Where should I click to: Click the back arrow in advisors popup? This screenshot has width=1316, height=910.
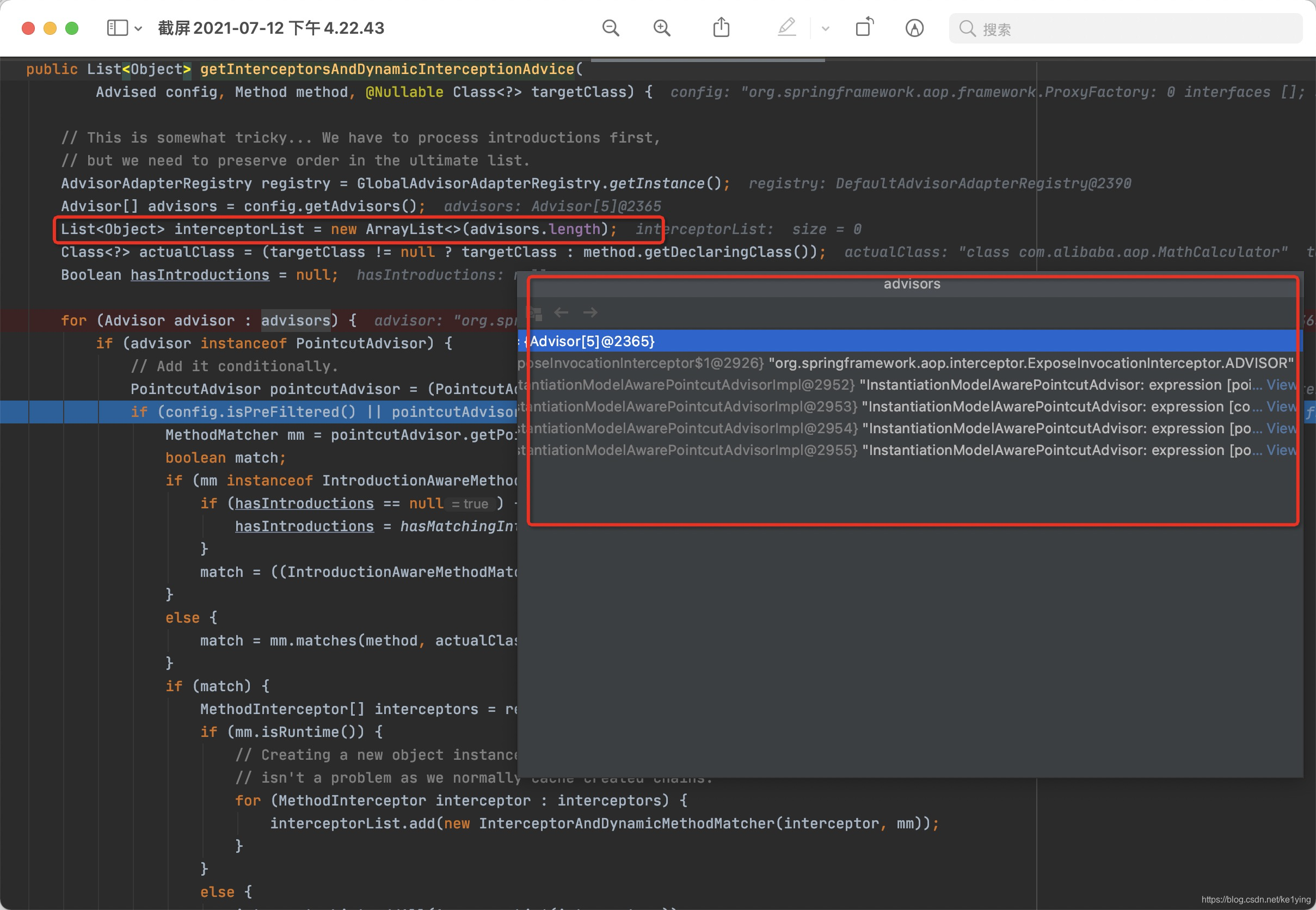pos(561,312)
